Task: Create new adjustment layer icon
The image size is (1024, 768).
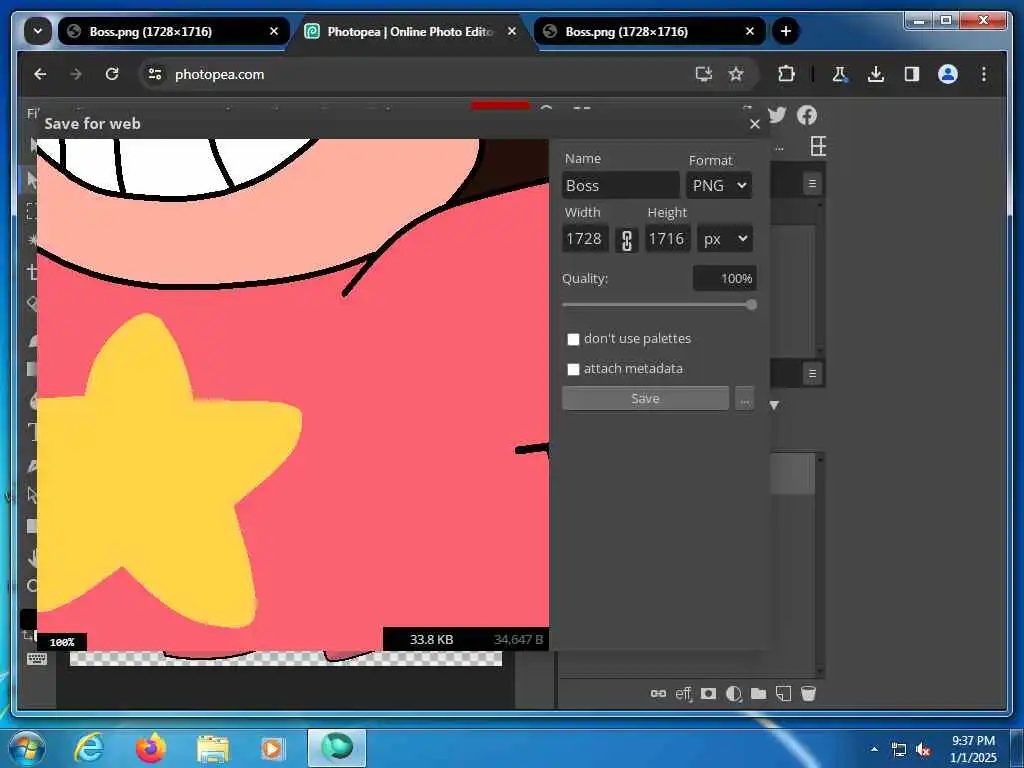Action: (x=733, y=694)
